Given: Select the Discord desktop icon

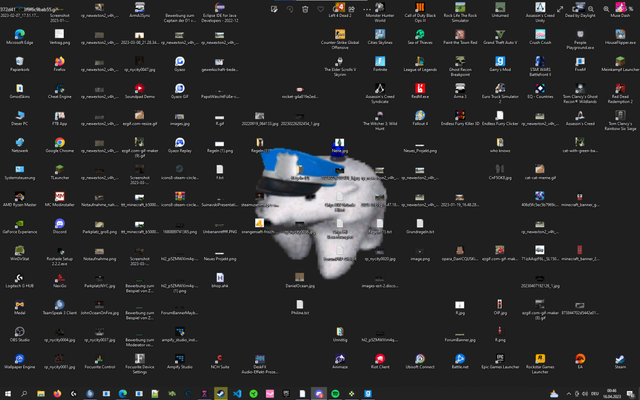Looking at the screenshot, I should click(60, 226).
